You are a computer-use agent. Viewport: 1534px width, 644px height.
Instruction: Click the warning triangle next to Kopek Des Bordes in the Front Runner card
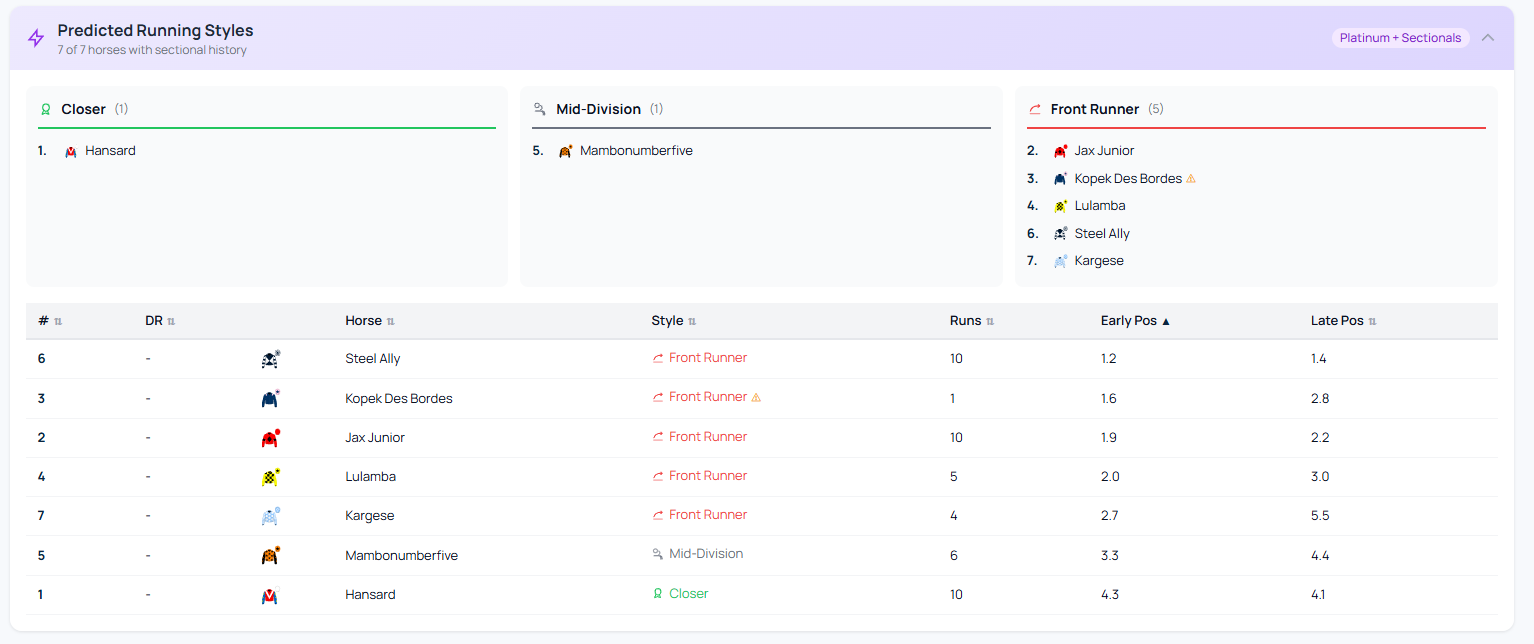click(x=1191, y=179)
